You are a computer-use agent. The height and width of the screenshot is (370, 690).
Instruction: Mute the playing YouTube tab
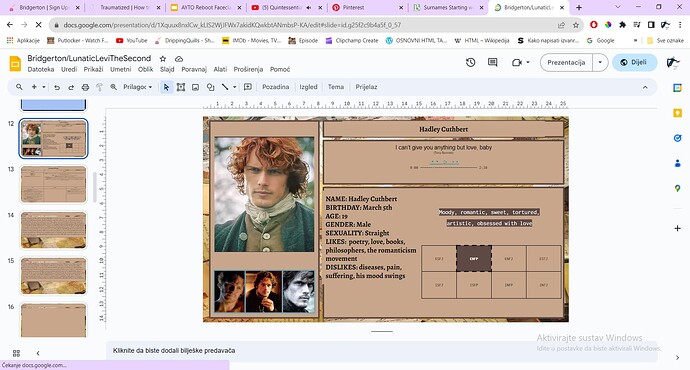(308, 7)
